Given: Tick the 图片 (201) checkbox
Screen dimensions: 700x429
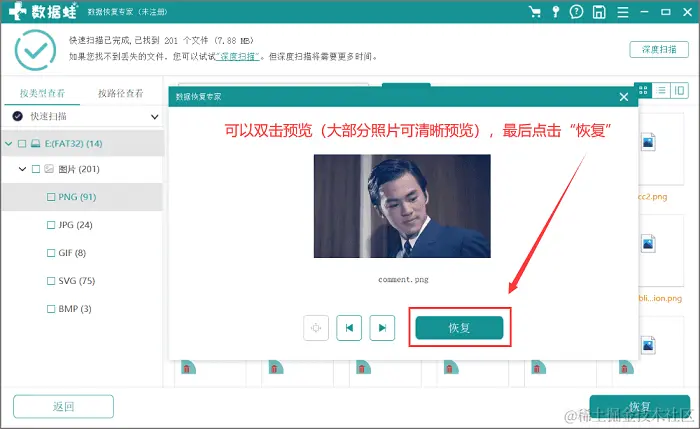Looking at the screenshot, I should 36,169.
